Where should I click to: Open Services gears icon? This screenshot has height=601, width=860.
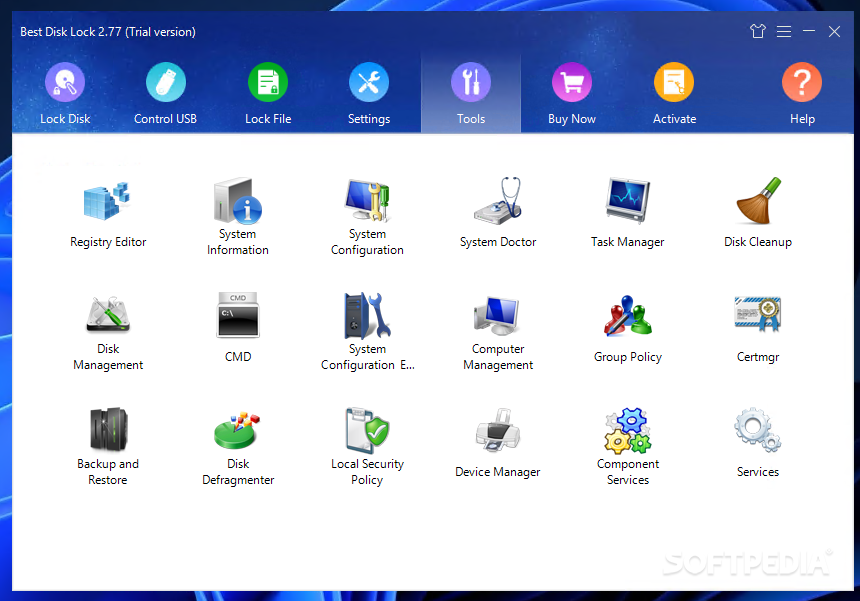coord(757,443)
